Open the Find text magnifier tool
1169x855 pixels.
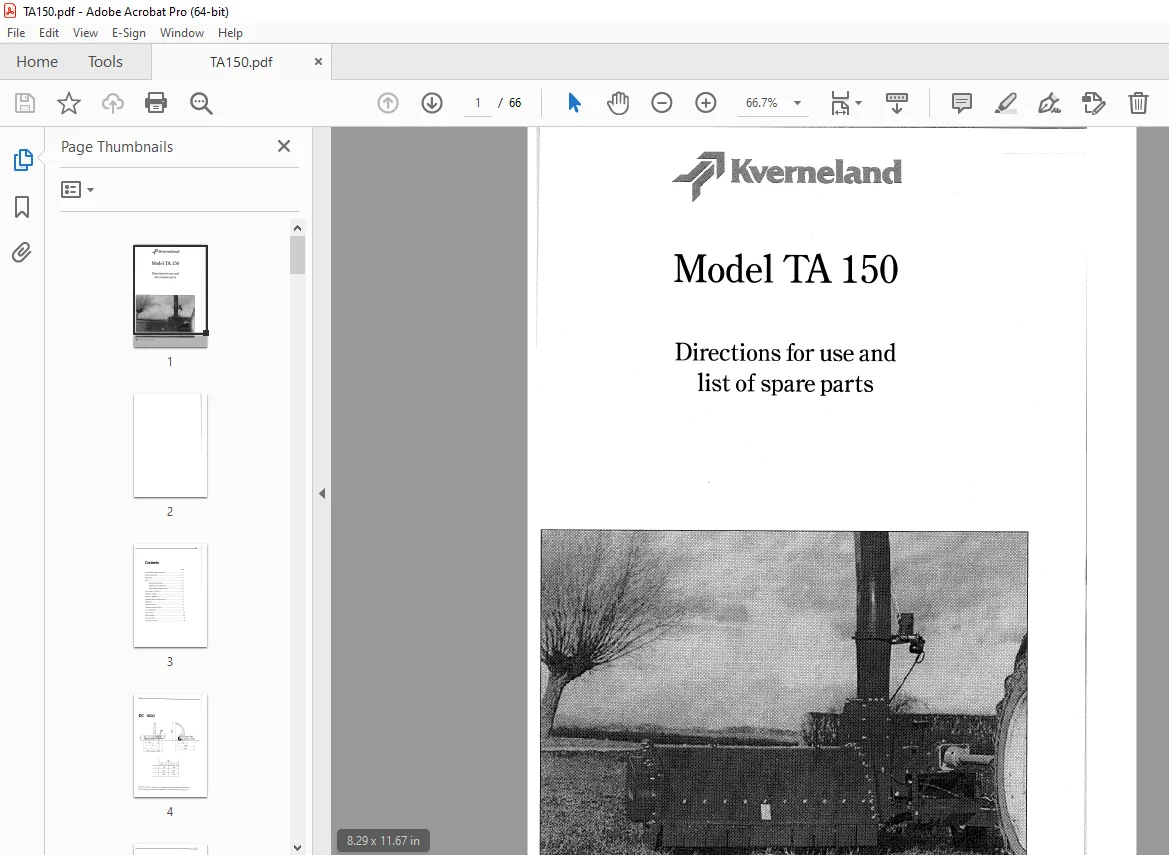tap(201, 103)
